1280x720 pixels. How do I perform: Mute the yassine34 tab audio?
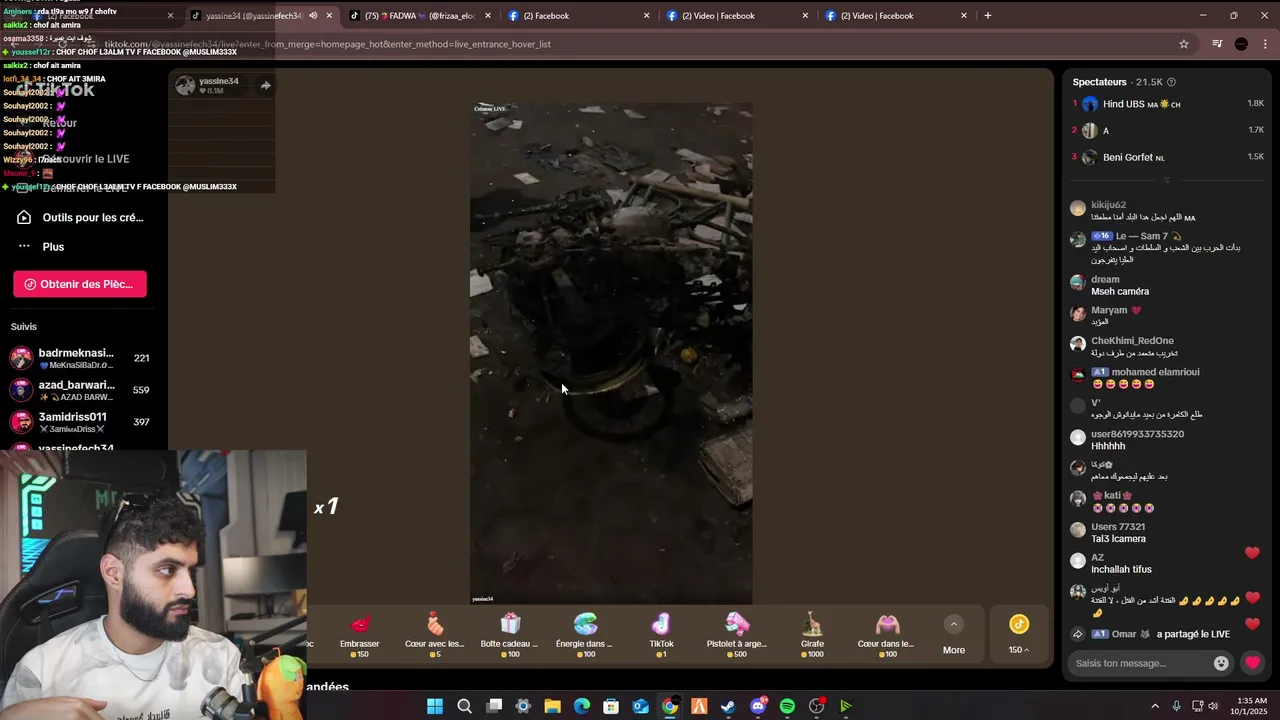coord(313,16)
